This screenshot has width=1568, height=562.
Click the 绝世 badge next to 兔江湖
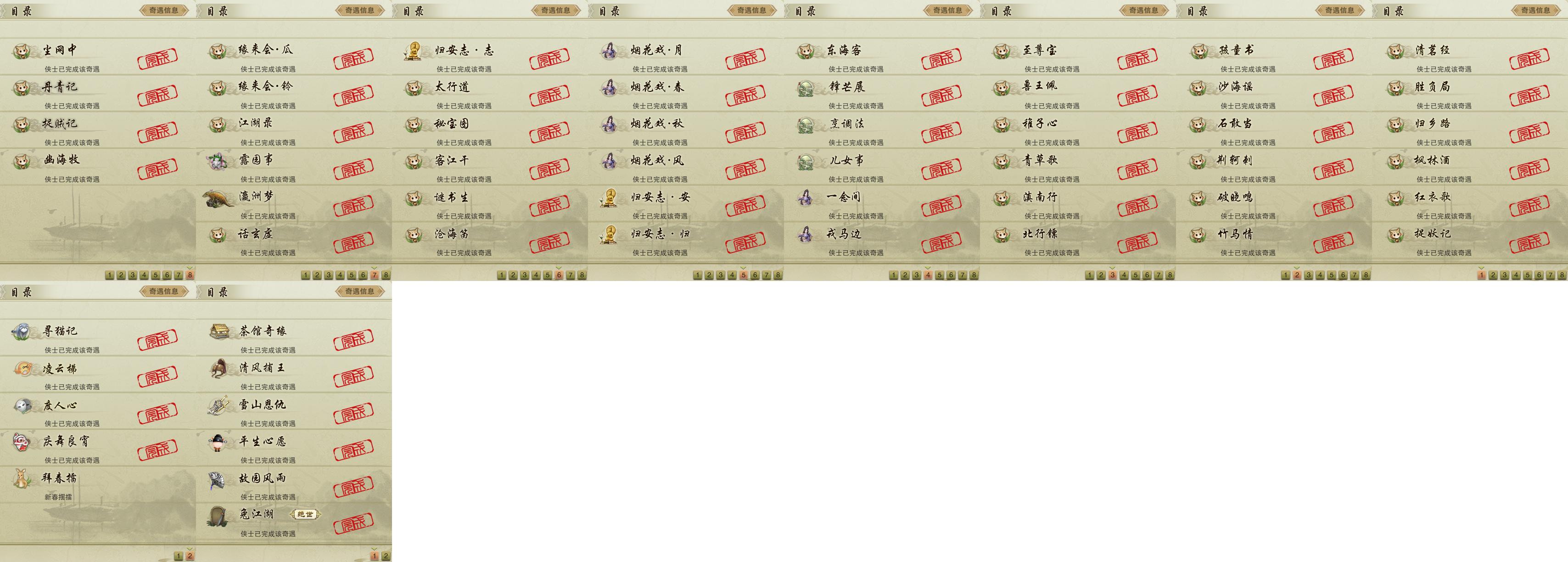point(305,515)
